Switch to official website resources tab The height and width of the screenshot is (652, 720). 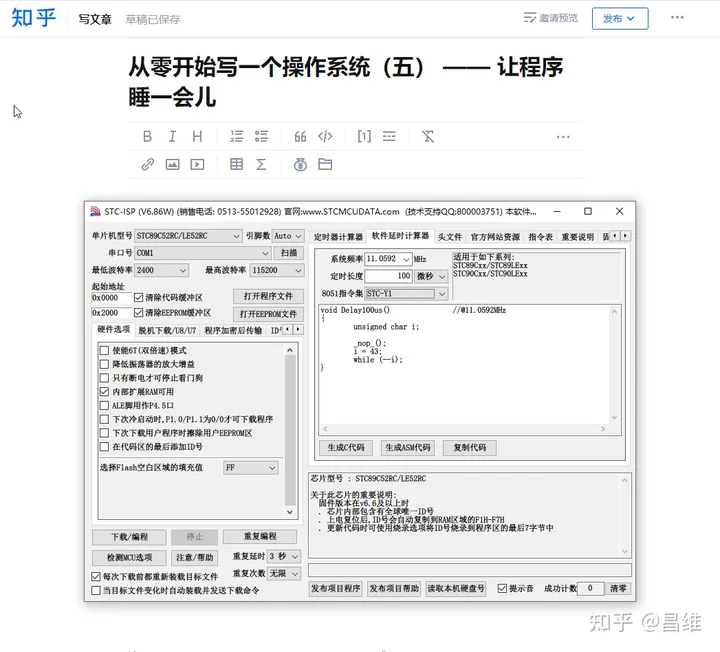[495, 237]
